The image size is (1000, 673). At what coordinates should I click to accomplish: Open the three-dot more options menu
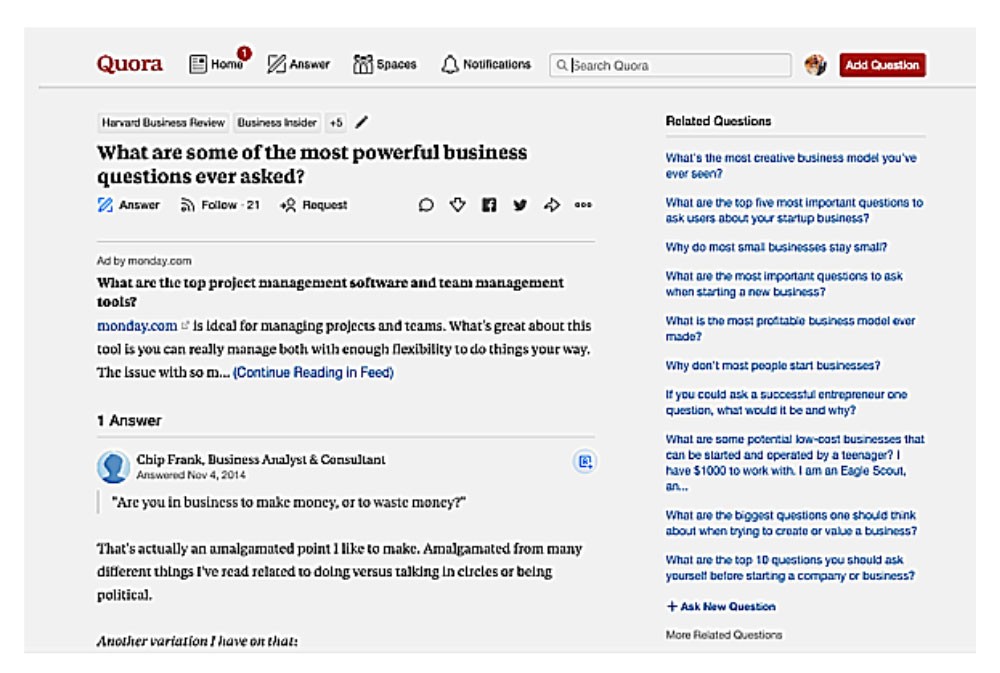coord(583,205)
